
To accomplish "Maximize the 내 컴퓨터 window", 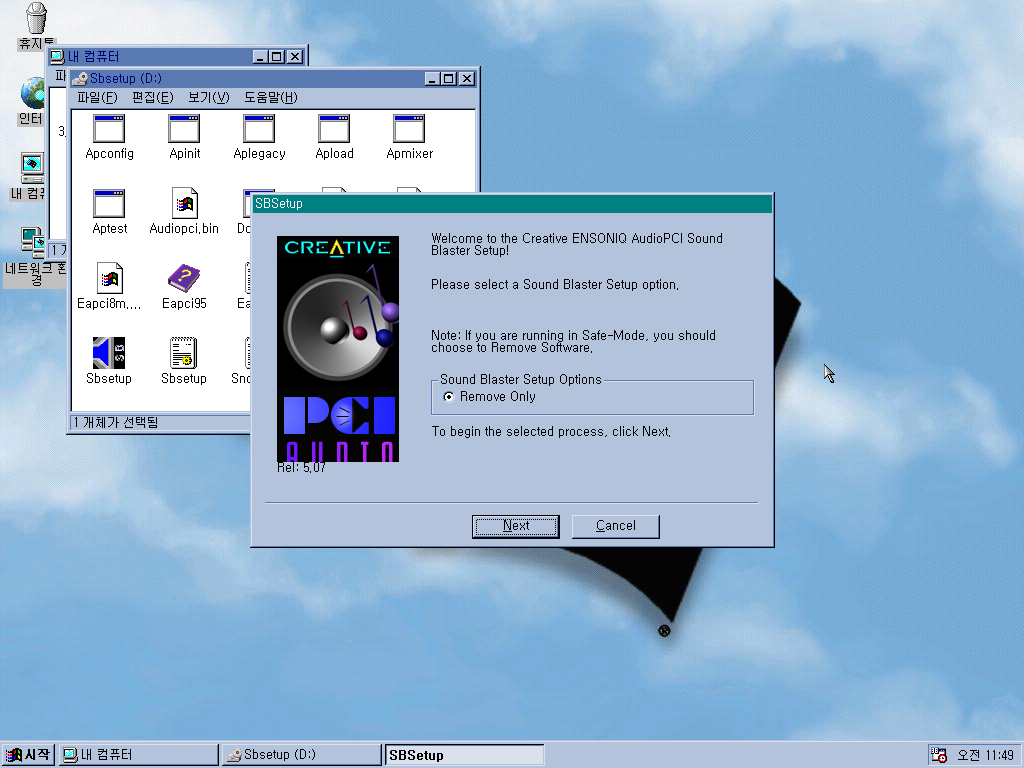I will (276, 57).
